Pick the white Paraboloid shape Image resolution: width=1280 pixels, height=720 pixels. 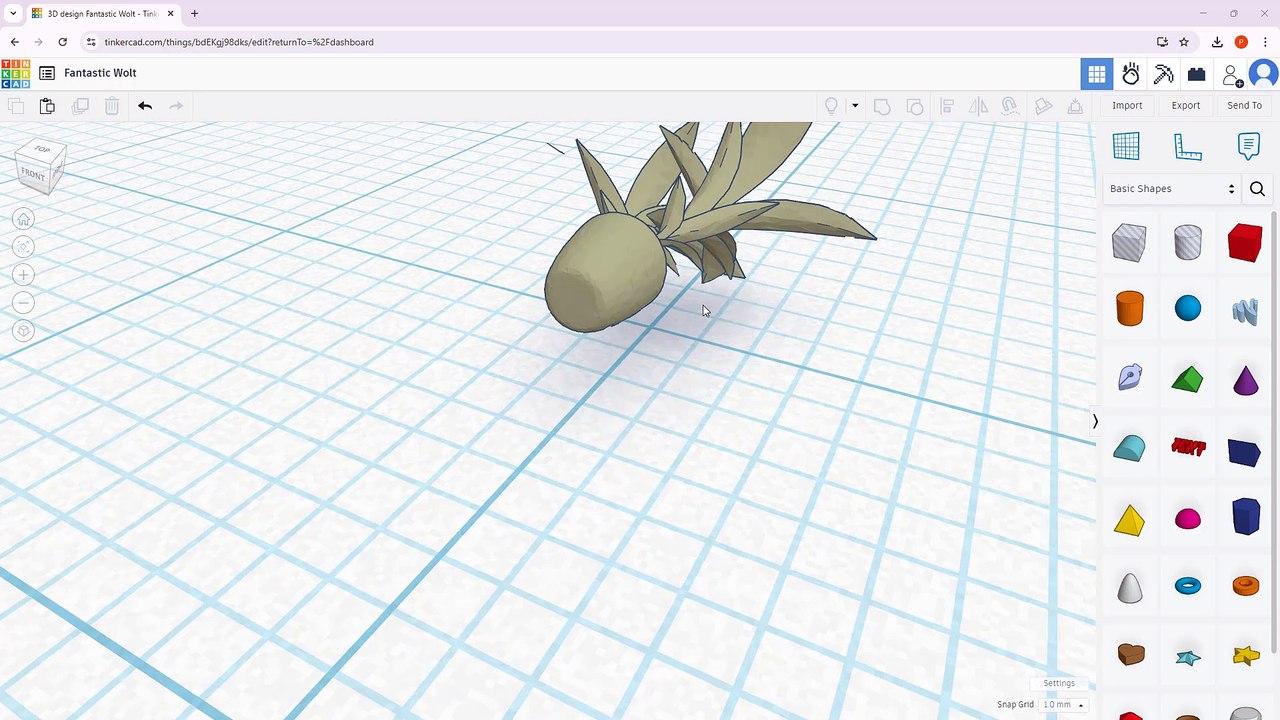[x=1129, y=587]
